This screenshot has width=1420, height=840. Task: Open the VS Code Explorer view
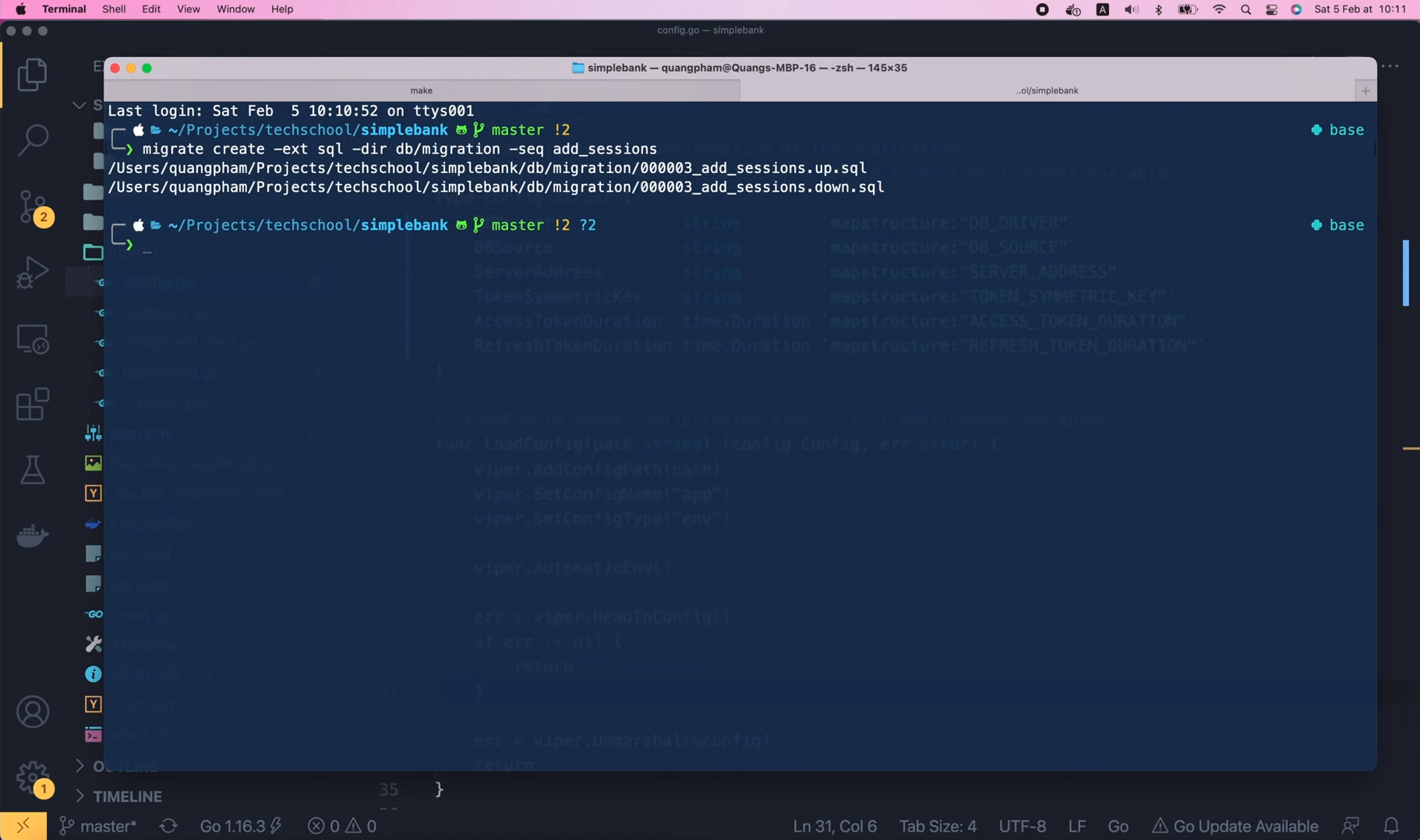pos(32,75)
